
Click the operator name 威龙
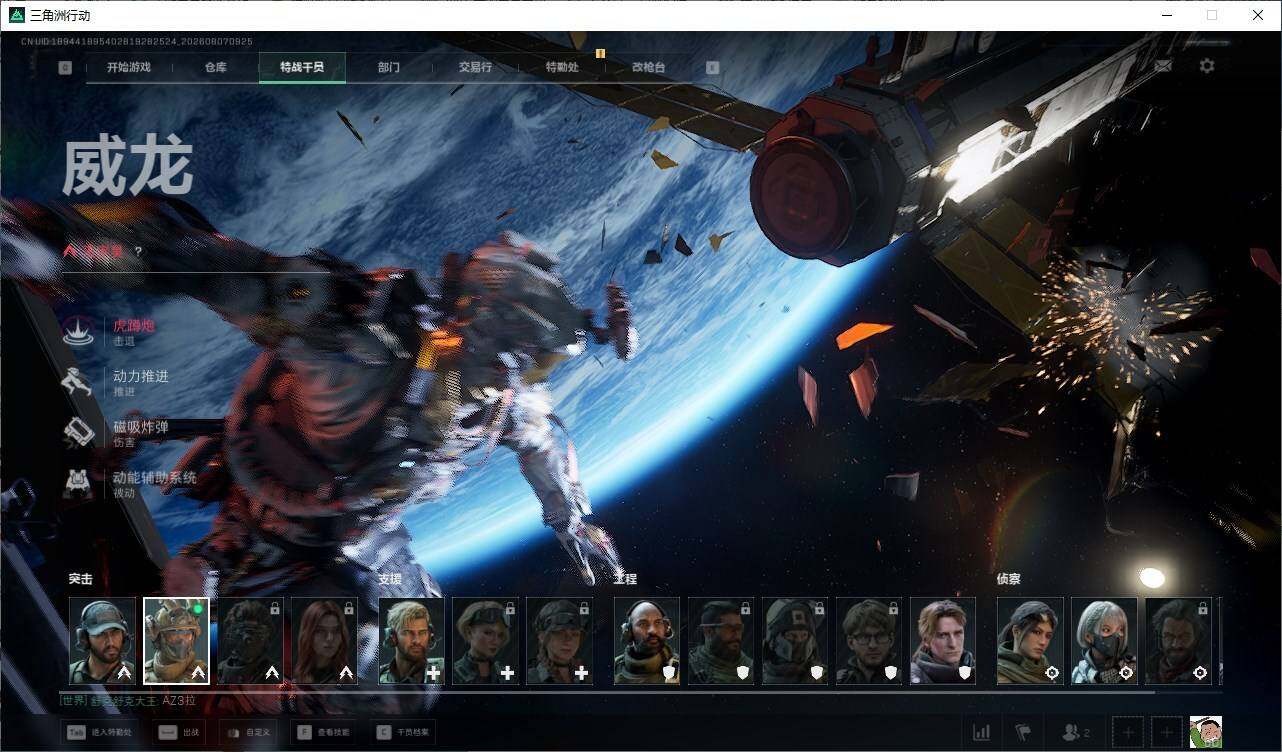(x=127, y=167)
